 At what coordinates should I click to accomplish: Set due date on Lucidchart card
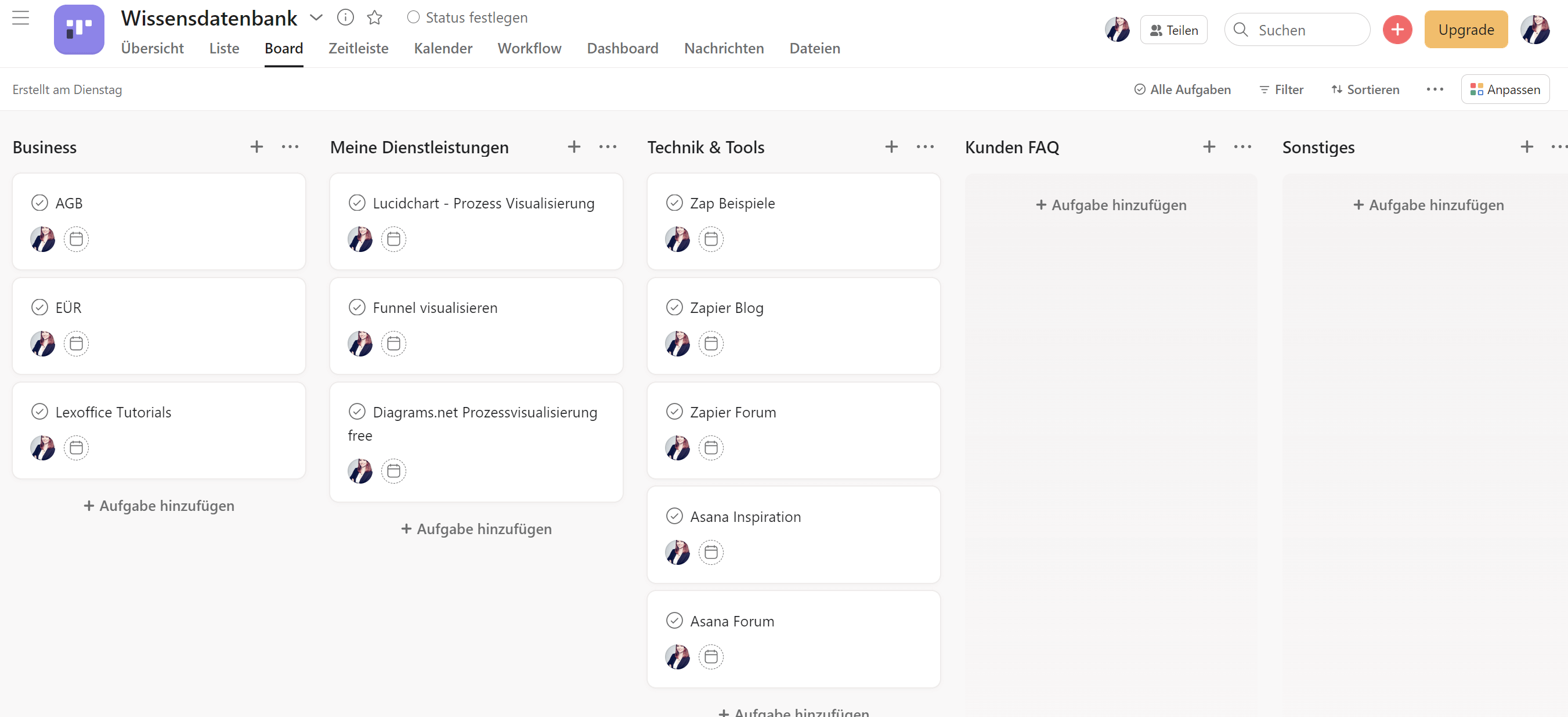tap(394, 239)
